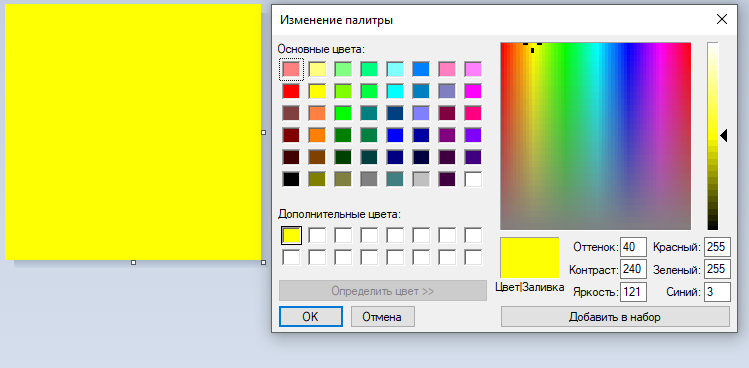The height and width of the screenshot is (368, 749).
Task: Click the color spectrum picker field
Action: 595,136
